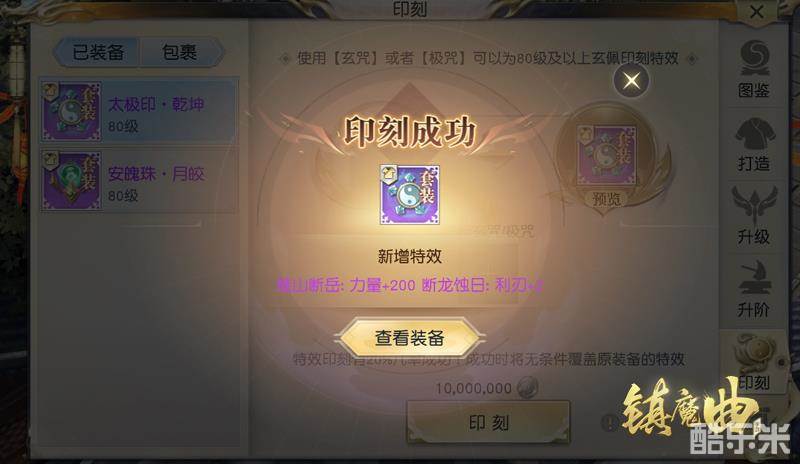Open the 图鉴 catalog icon
Viewport: 800px width, 464px height.
pos(754,68)
